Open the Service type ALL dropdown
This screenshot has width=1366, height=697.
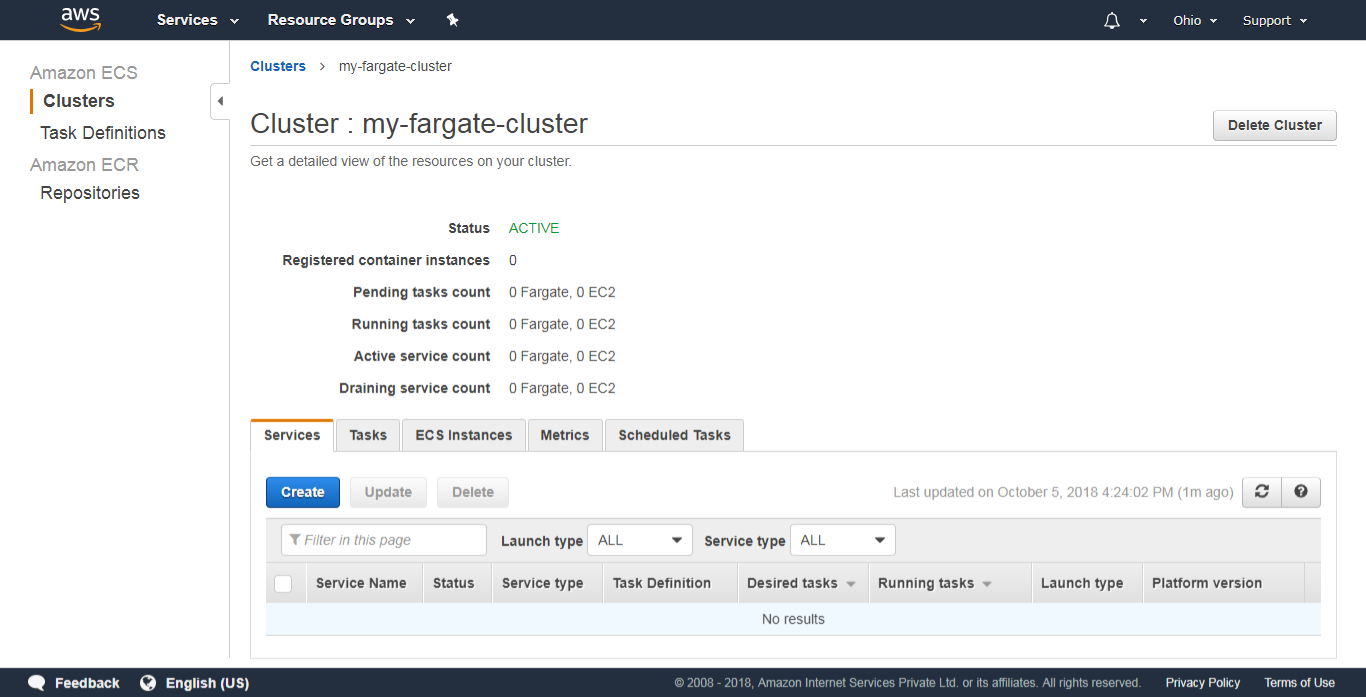point(843,540)
